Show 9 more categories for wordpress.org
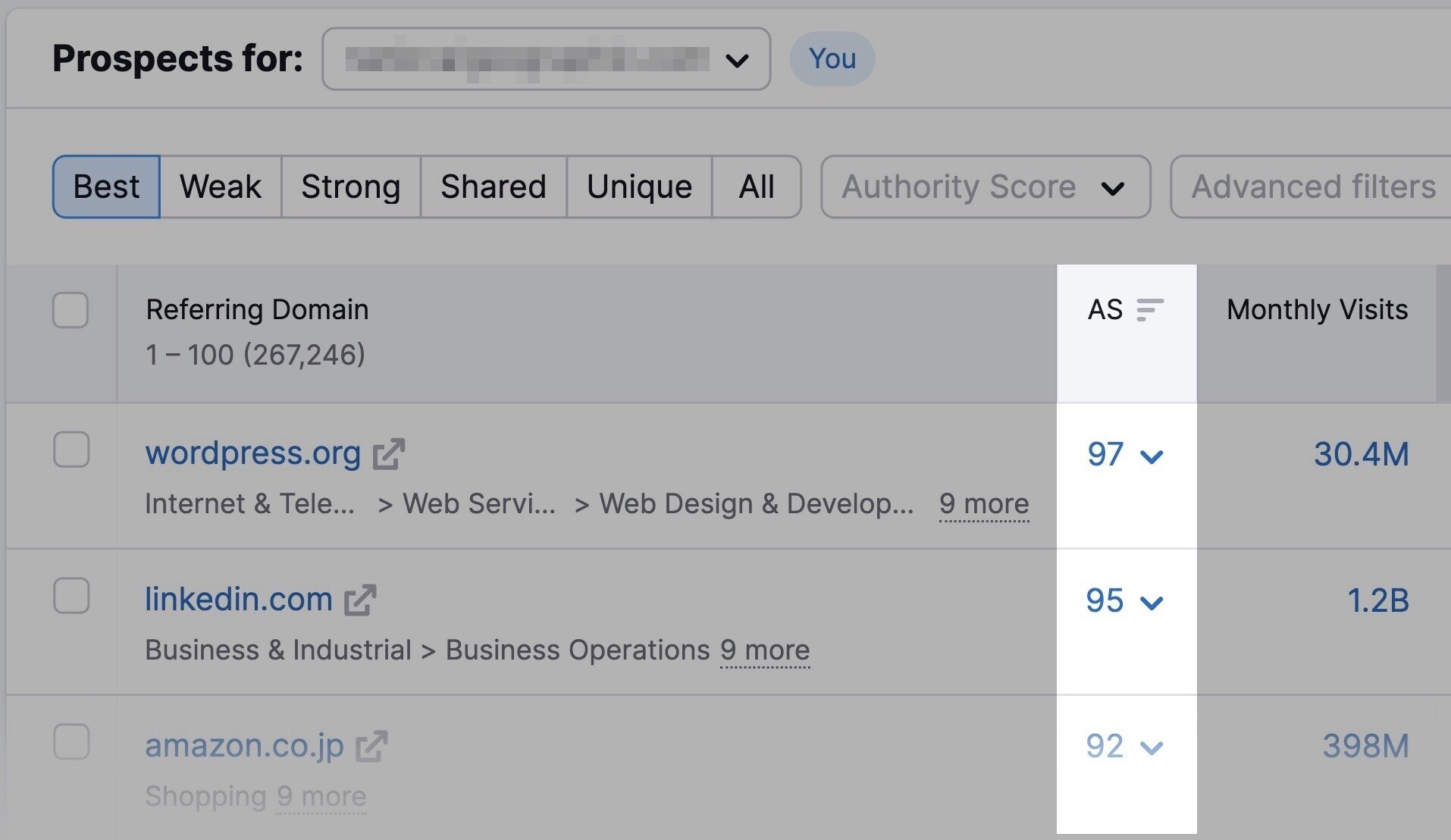Image resolution: width=1451 pixels, height=840 pixels. pyautogui.click(x=984, y=504)
